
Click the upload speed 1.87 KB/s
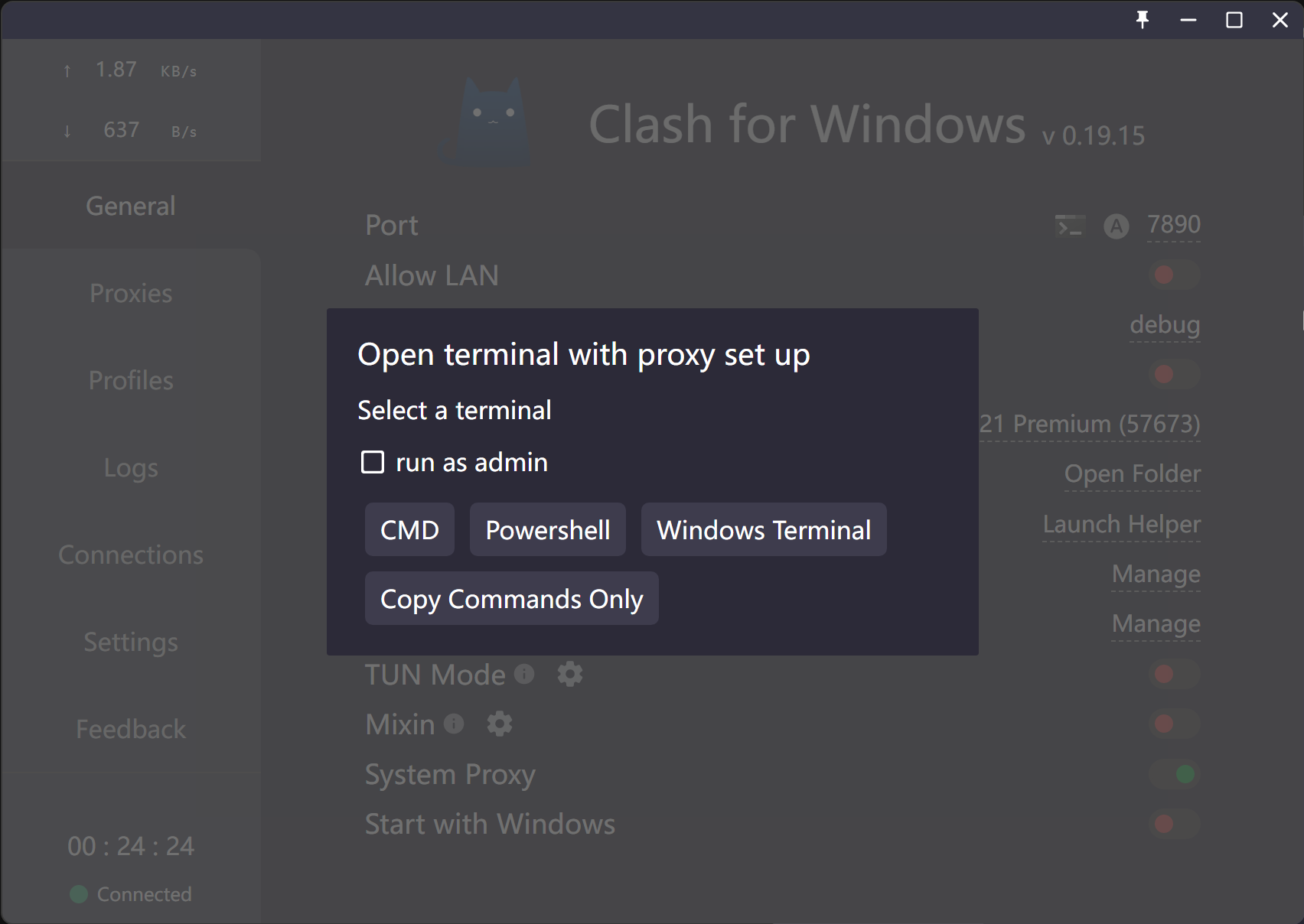[x=131, y=70]
